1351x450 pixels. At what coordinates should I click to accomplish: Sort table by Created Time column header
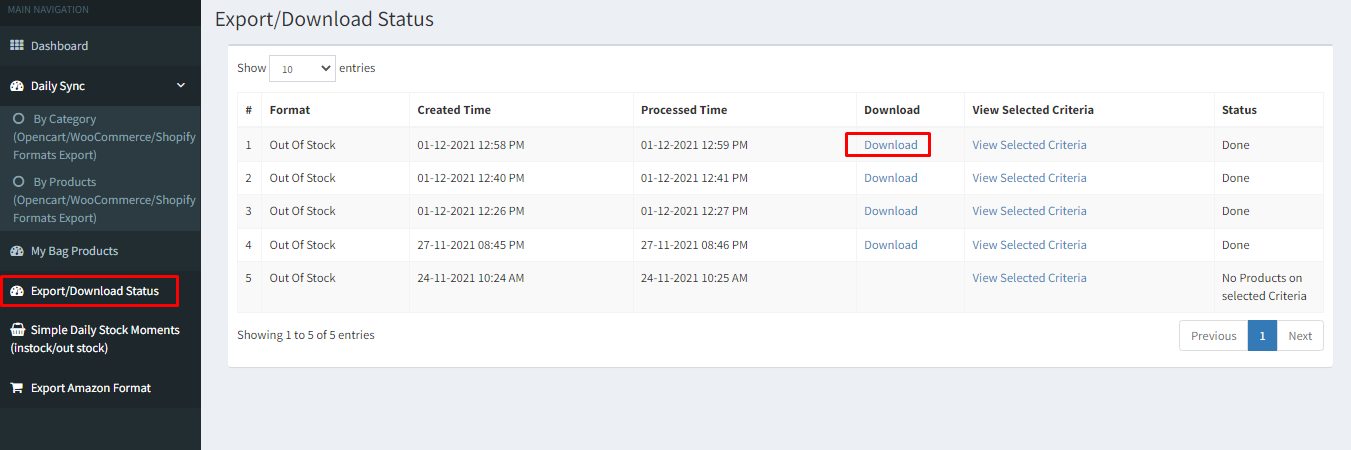point(454,110)
